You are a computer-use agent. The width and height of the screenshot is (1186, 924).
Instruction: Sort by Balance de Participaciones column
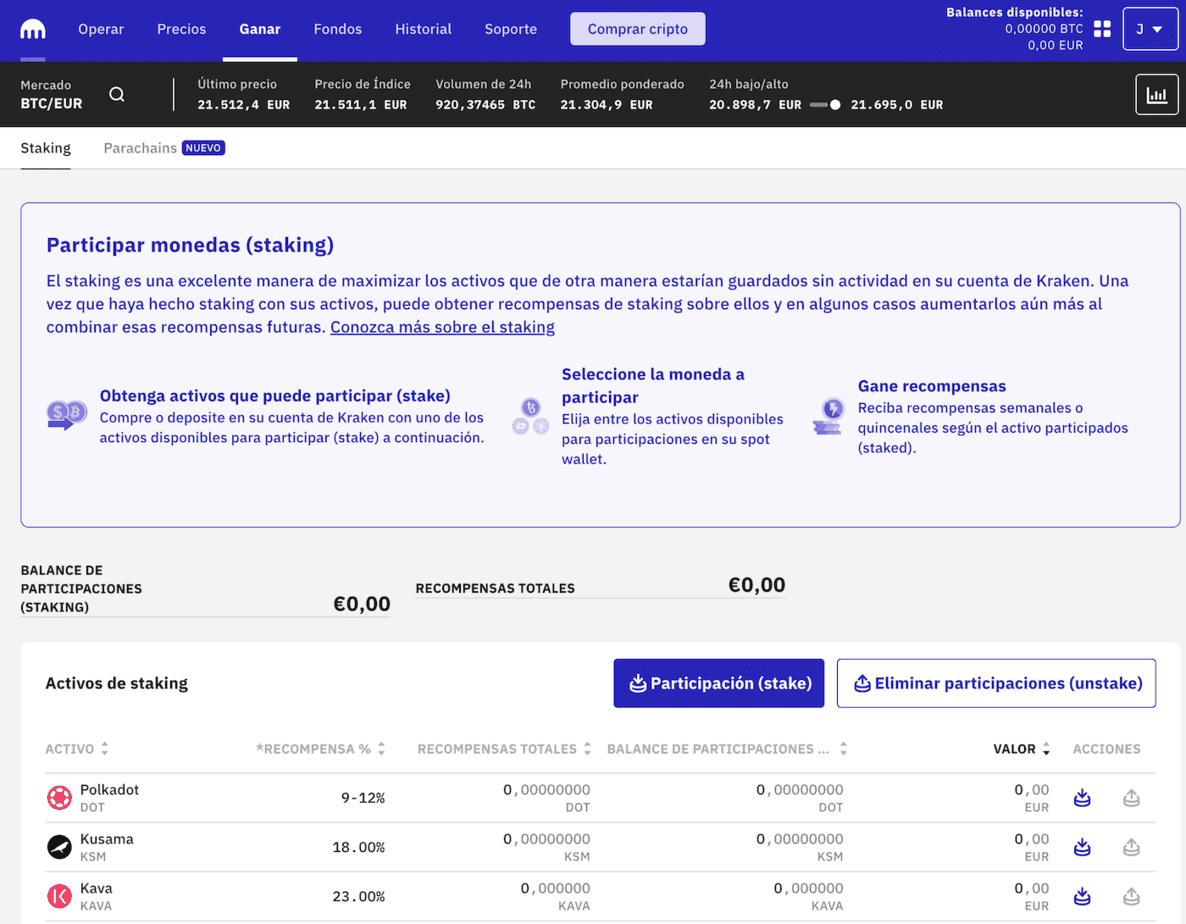click(x=727, y=749)
